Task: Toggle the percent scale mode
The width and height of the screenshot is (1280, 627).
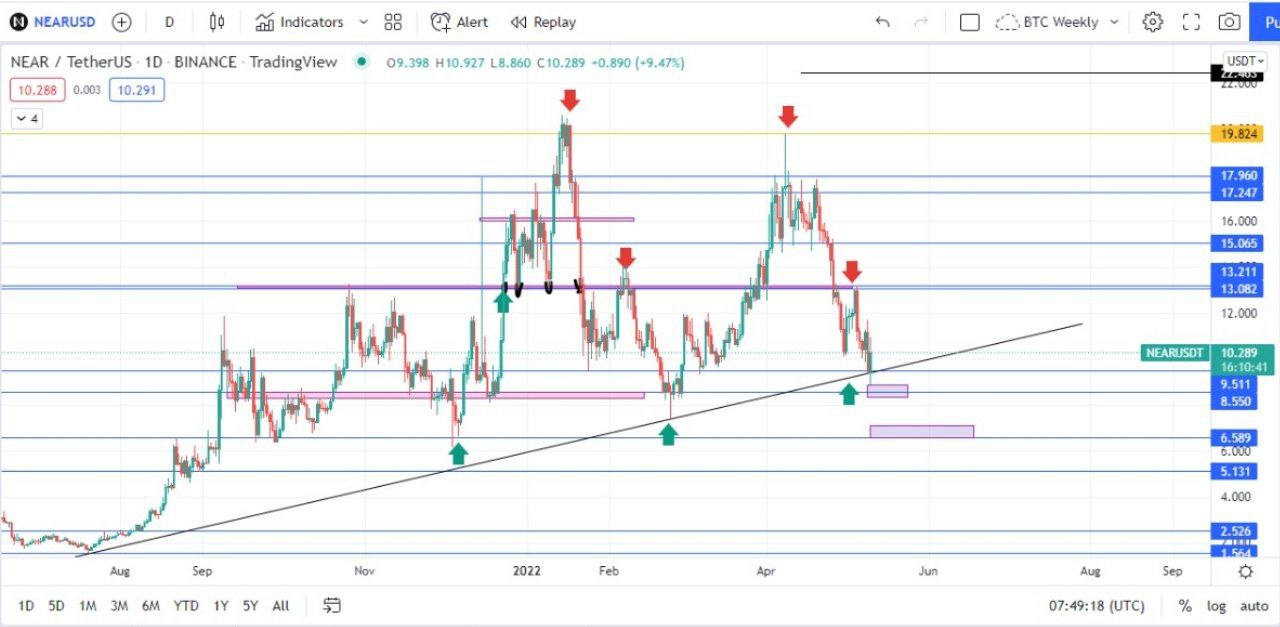Action: (x=1185, y=605)
